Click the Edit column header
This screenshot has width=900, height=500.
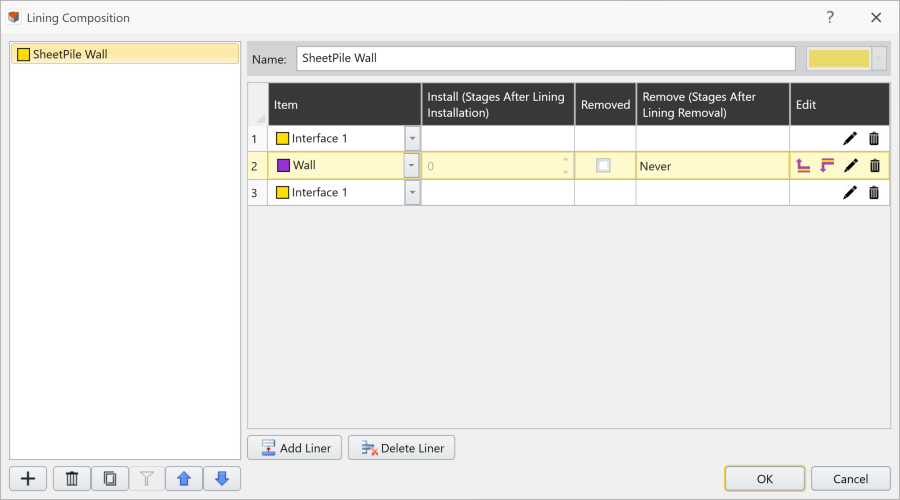[x=840, y=104]
